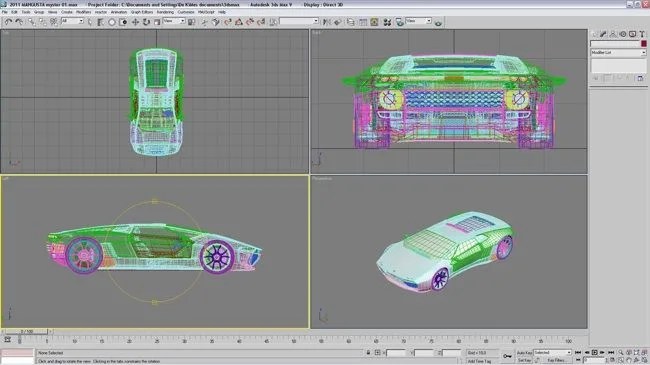The width and height of the screenshot is (650, 365).
Task: Open the reference coordinate system View dropdown
Action: [x=174, y=21]
